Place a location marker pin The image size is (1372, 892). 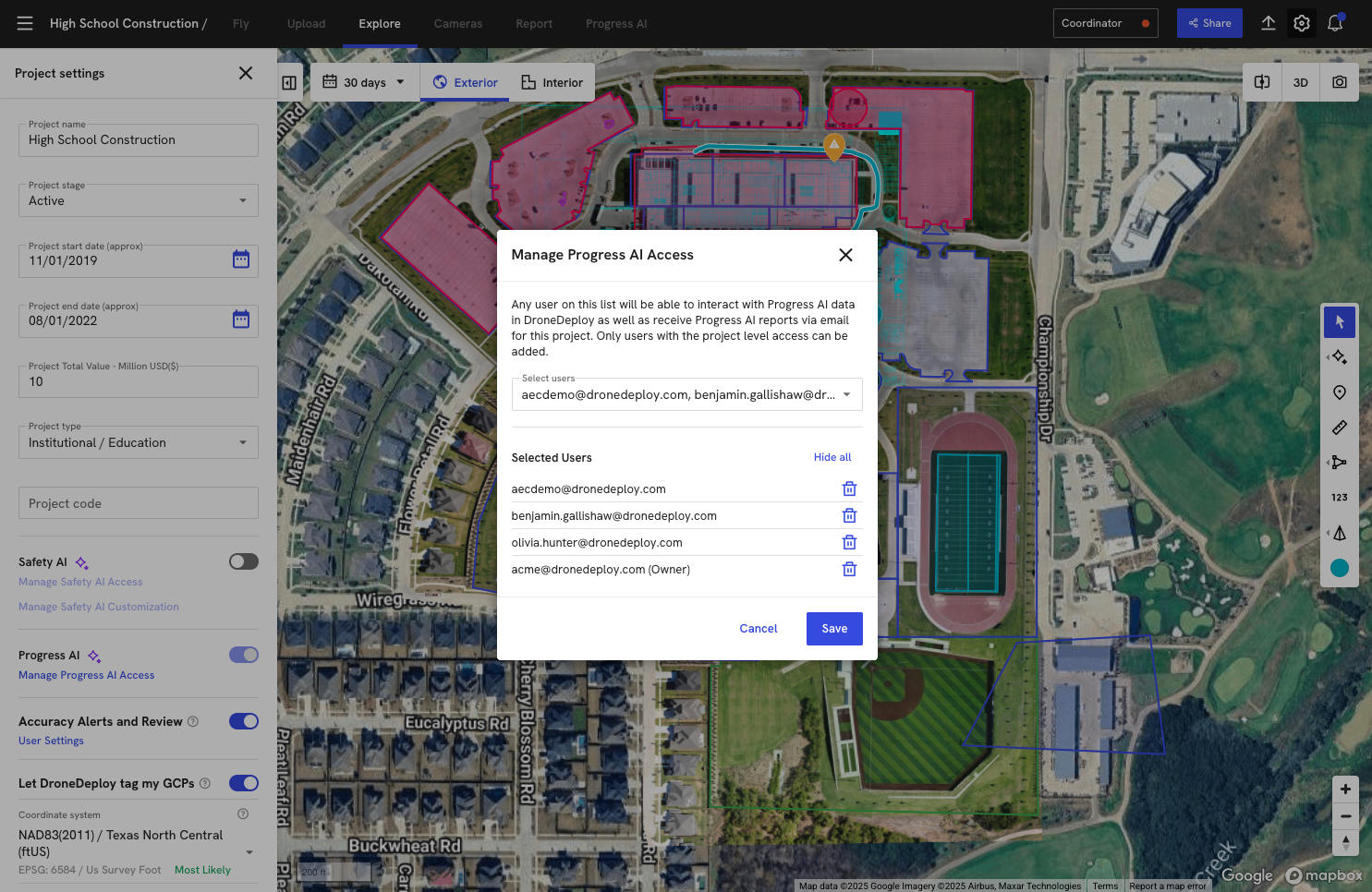[x=1339, y=392]
